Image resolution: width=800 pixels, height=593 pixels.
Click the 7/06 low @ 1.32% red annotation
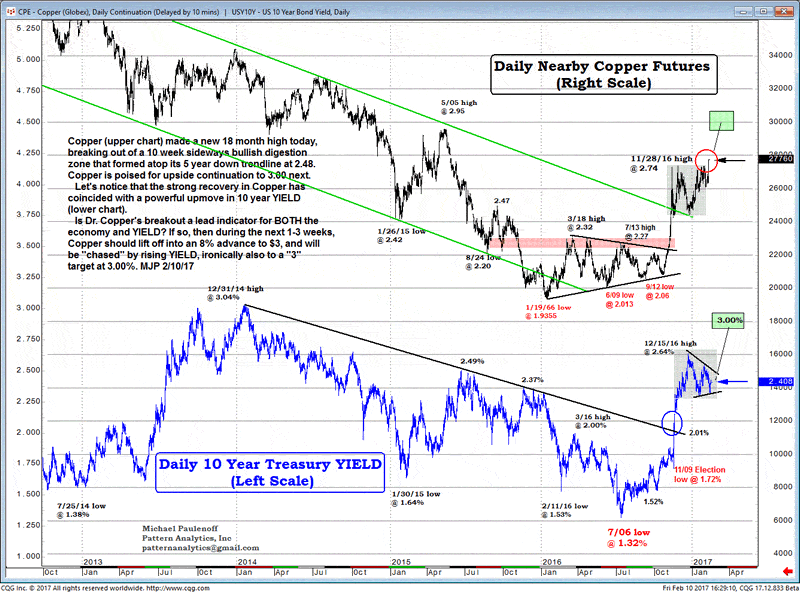pyautogui.click(x=628, y=537)
